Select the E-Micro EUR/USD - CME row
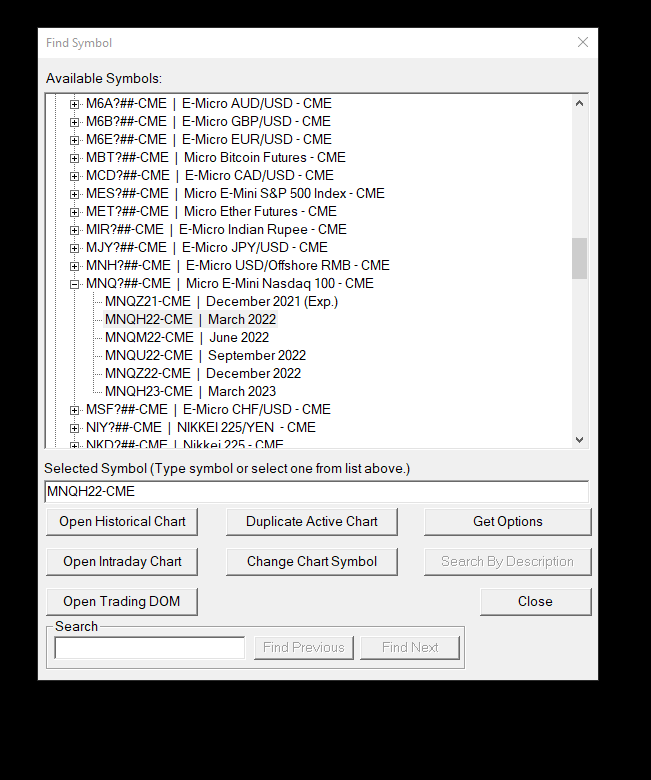This screenshot has height=780, width=651. 209,139
